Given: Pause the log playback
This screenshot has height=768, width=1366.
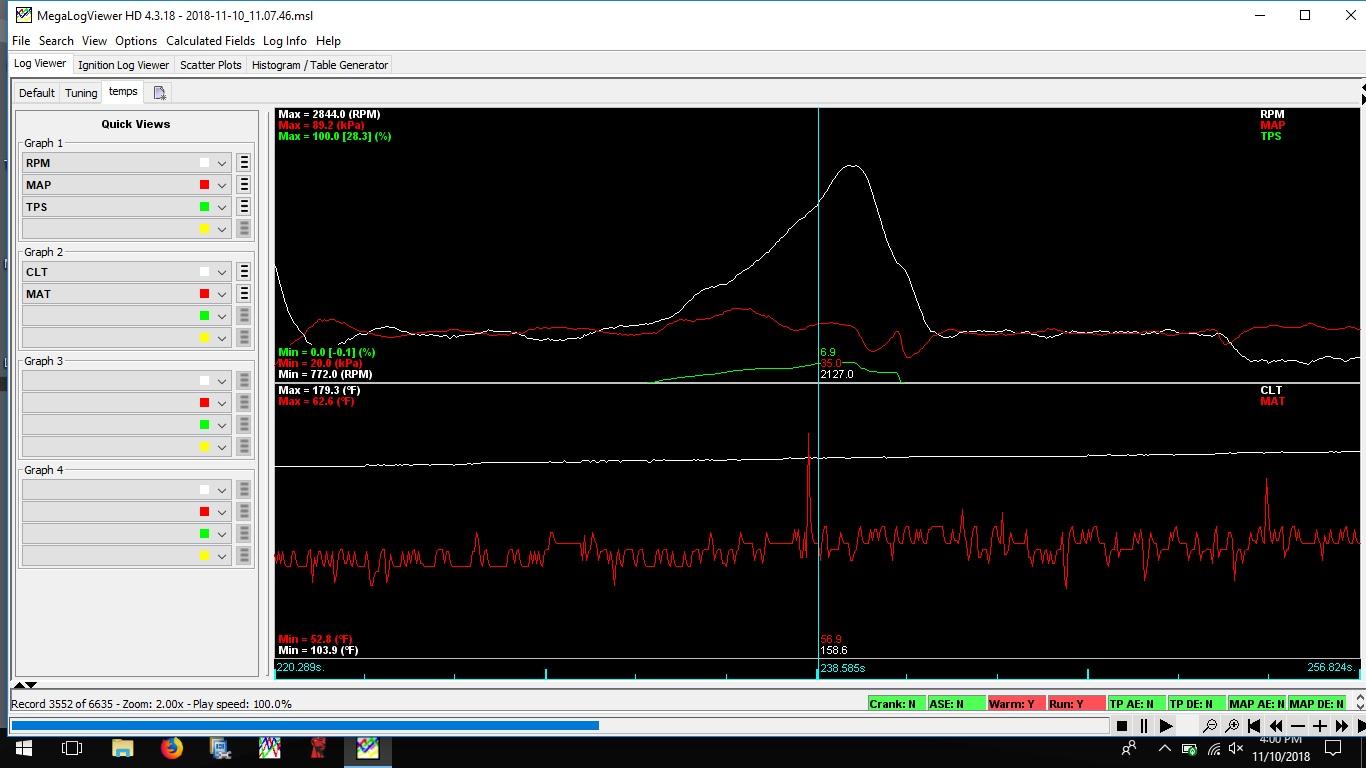Looking at the screenshot, I should tap(1144, 726).
